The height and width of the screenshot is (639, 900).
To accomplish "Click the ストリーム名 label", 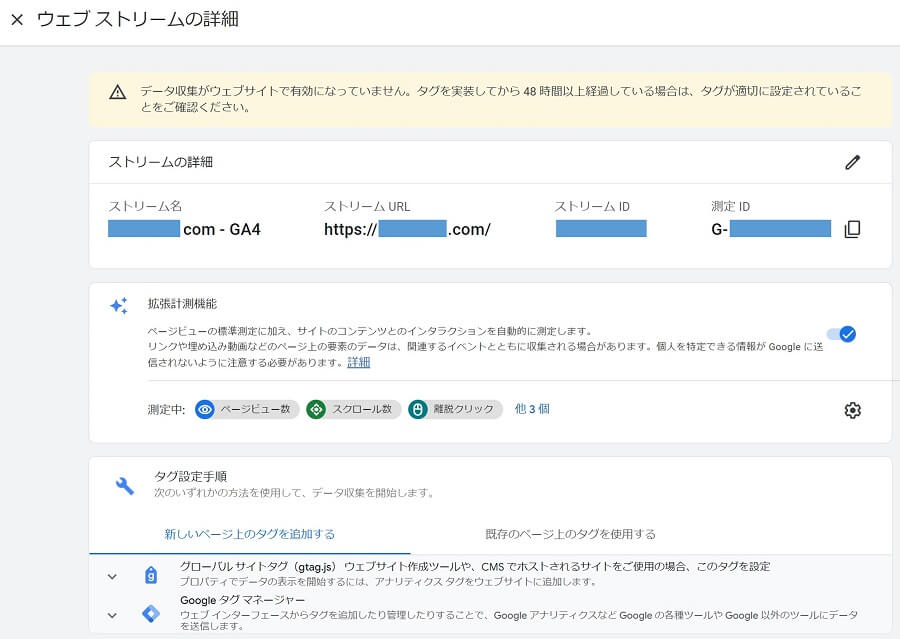I will coord(145,206).
